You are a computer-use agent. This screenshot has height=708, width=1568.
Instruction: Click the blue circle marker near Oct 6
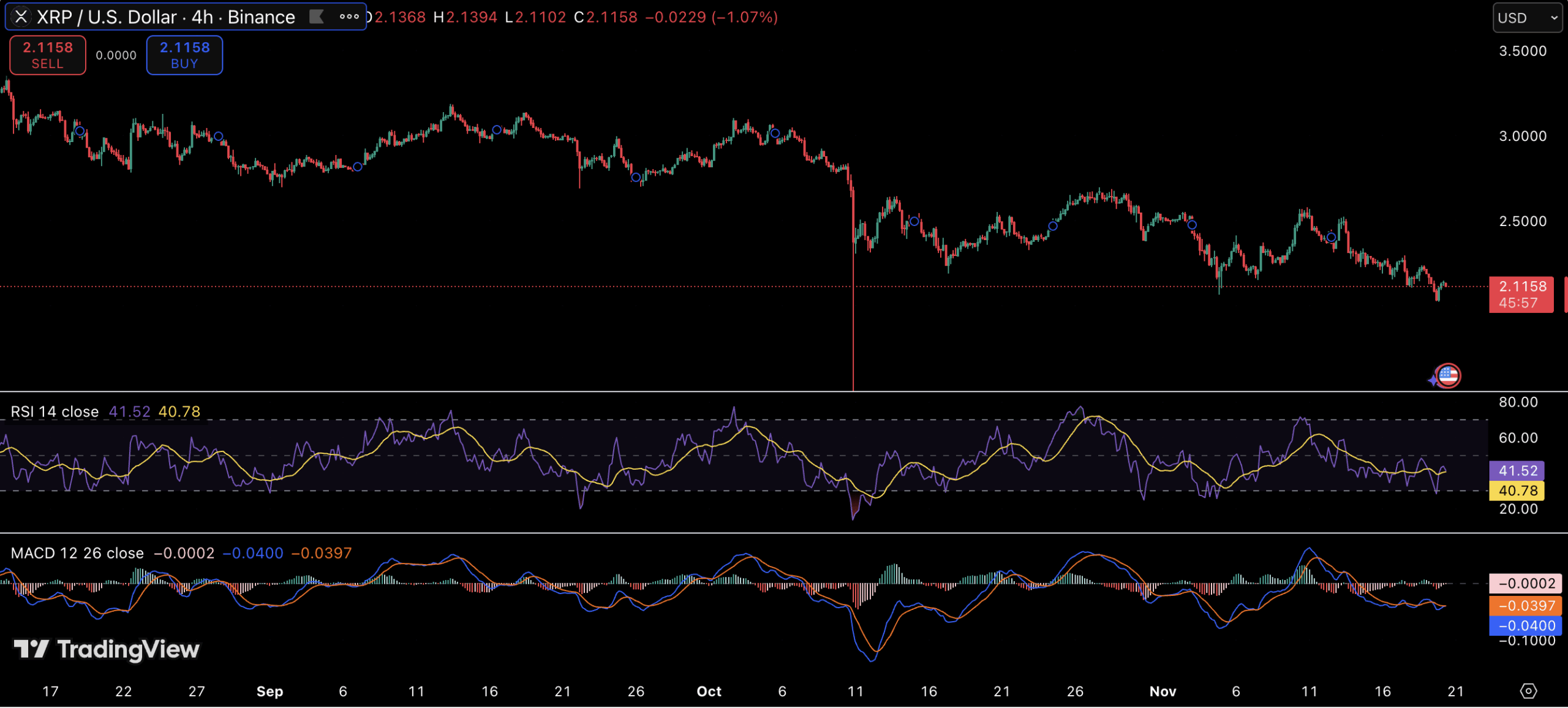point(775,133)
